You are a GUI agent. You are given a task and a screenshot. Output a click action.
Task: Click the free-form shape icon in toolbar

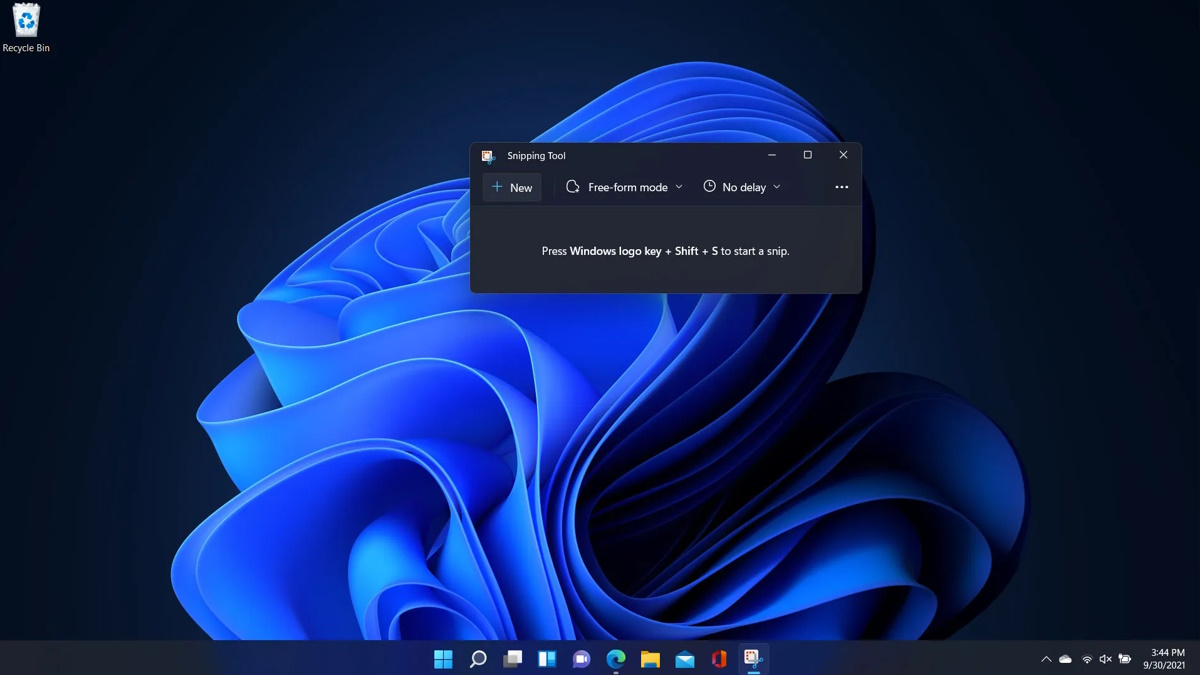[x=573, y=187]
